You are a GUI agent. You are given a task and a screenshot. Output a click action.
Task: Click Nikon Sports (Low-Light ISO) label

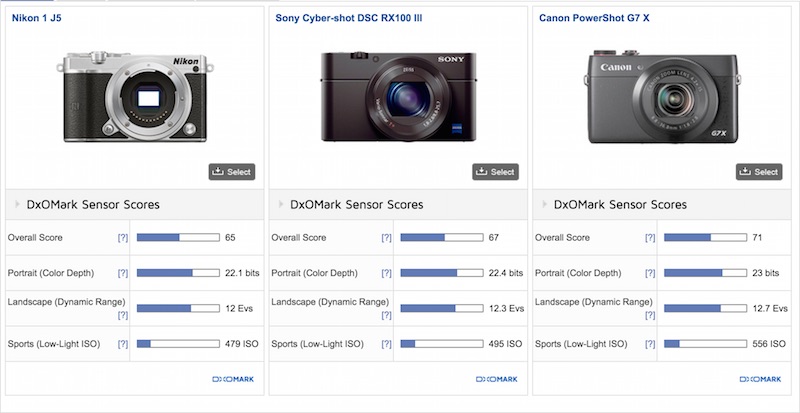click(54, 344)
